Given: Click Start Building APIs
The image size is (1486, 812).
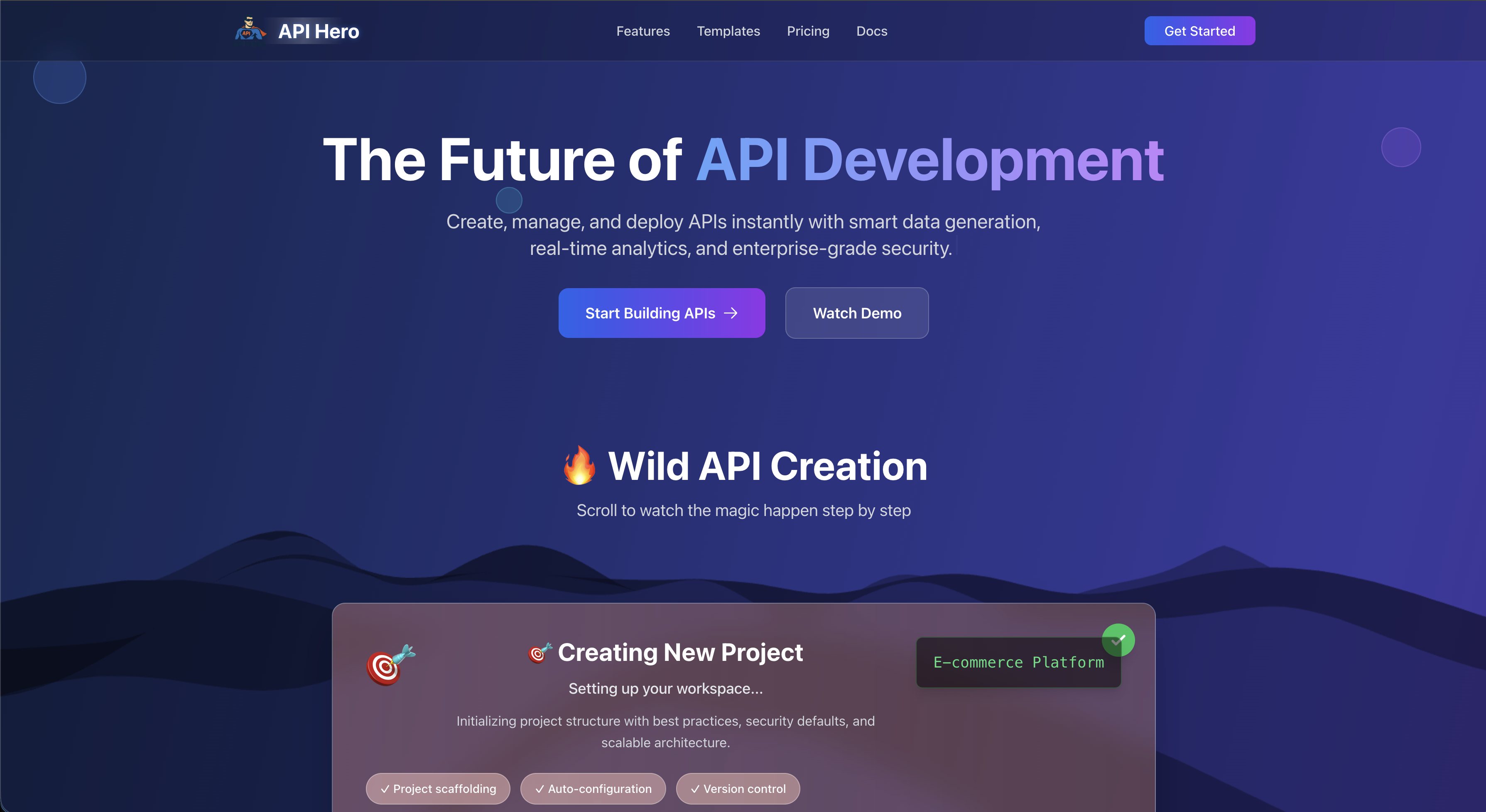Looking at the screenshot, I should coord(661,313).
